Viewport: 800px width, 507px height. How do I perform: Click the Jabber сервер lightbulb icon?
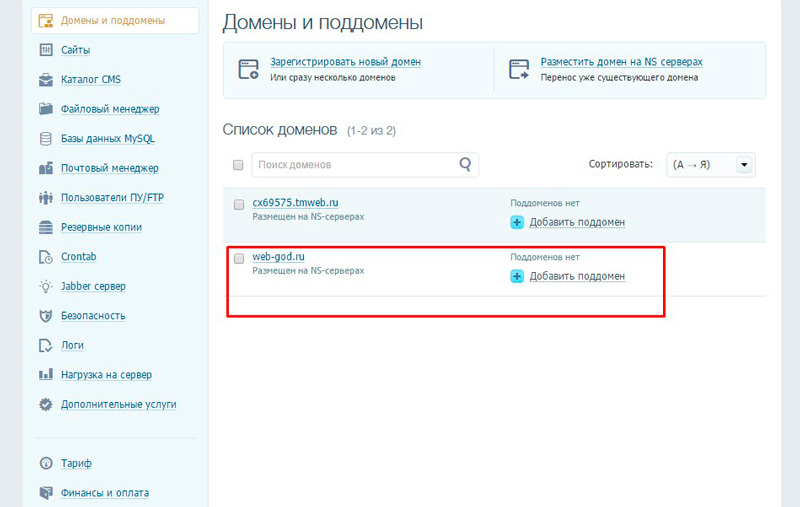tap(46, 286)
